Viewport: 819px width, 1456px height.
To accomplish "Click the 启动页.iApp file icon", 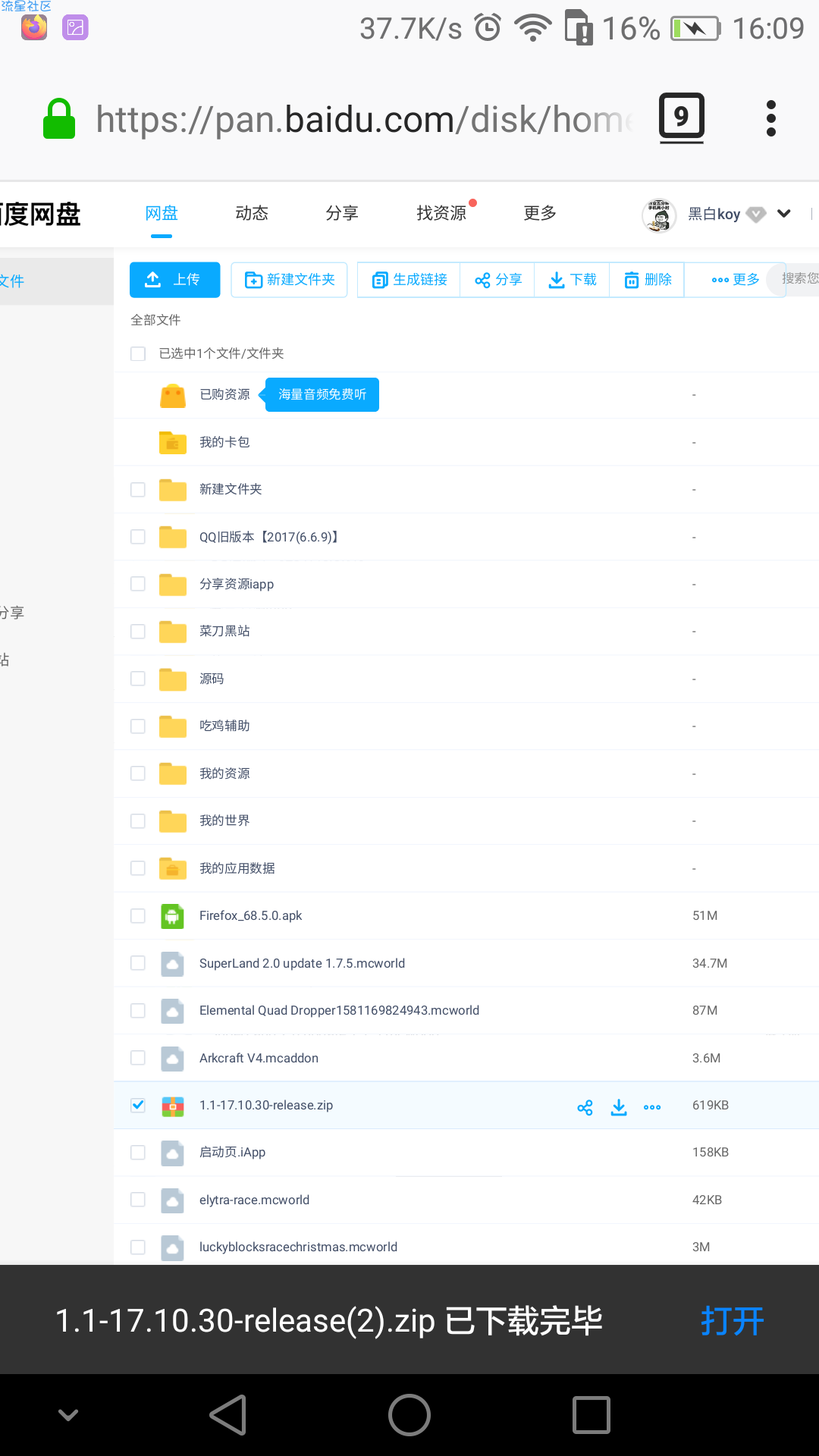I will 173,1153.
